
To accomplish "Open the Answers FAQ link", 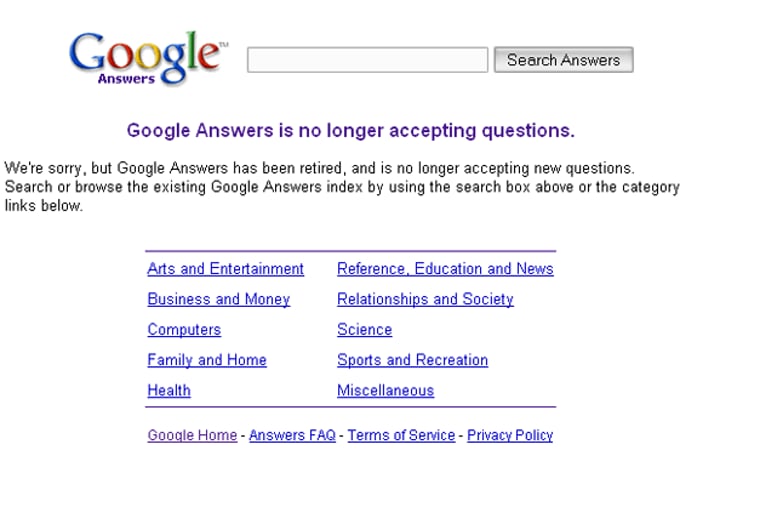I will [x=292, y=435].
